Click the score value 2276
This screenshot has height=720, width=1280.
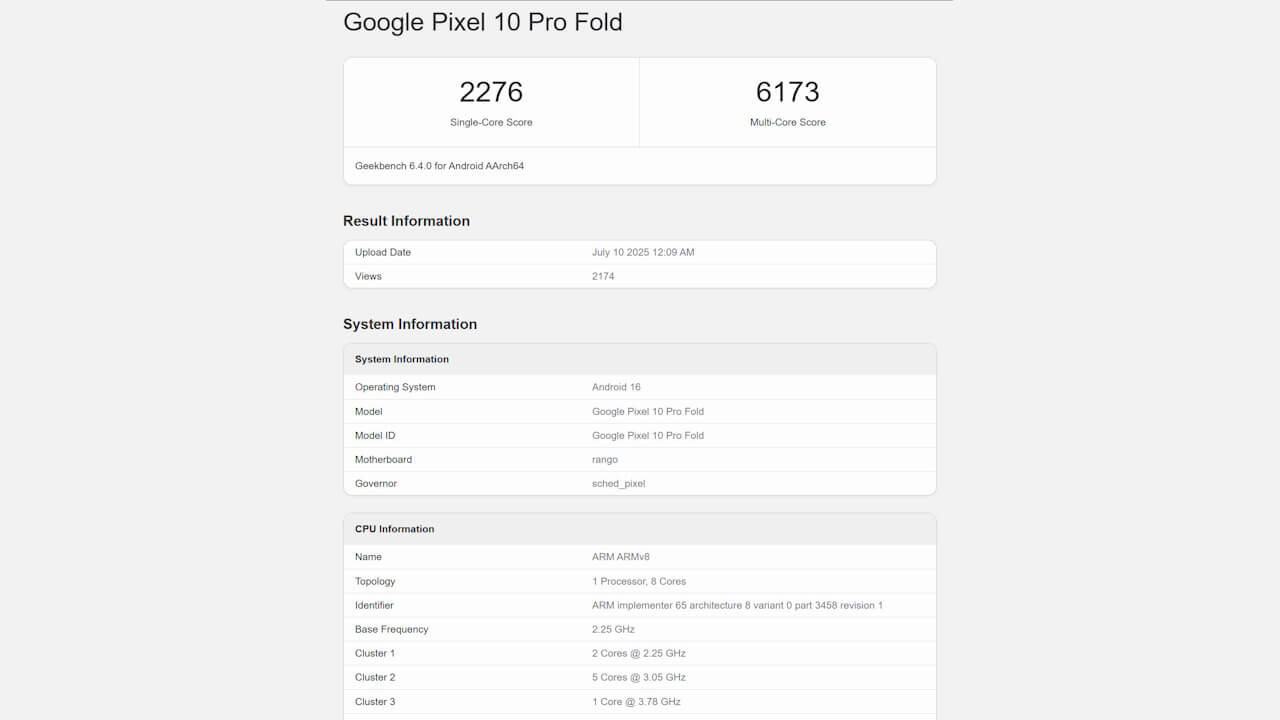coord(491,91)
